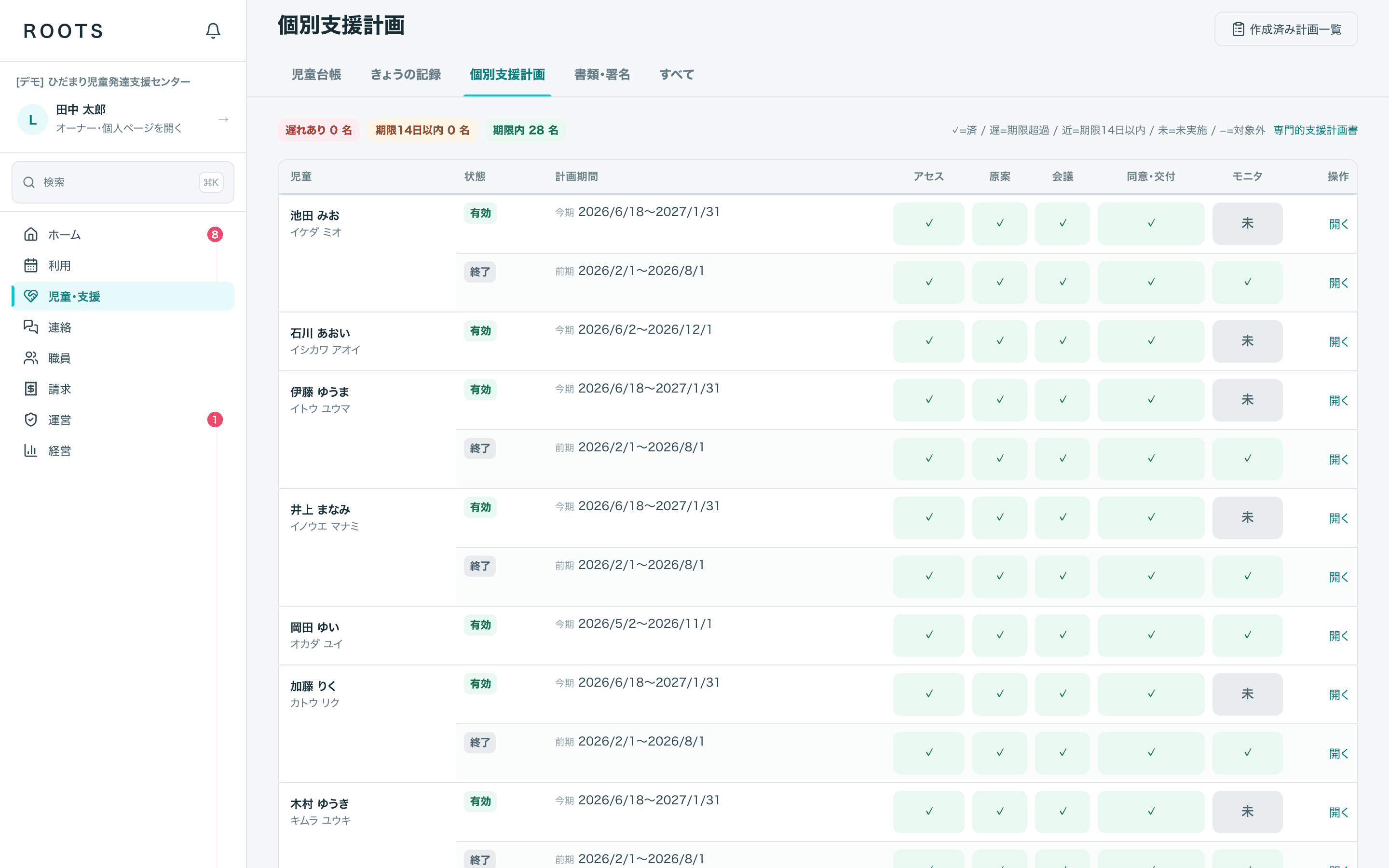Click 同意・交付 checkmark cell for 岡田 ゆい
The height and width of the screenshot is (868, 1389).
click(1151, 635)
